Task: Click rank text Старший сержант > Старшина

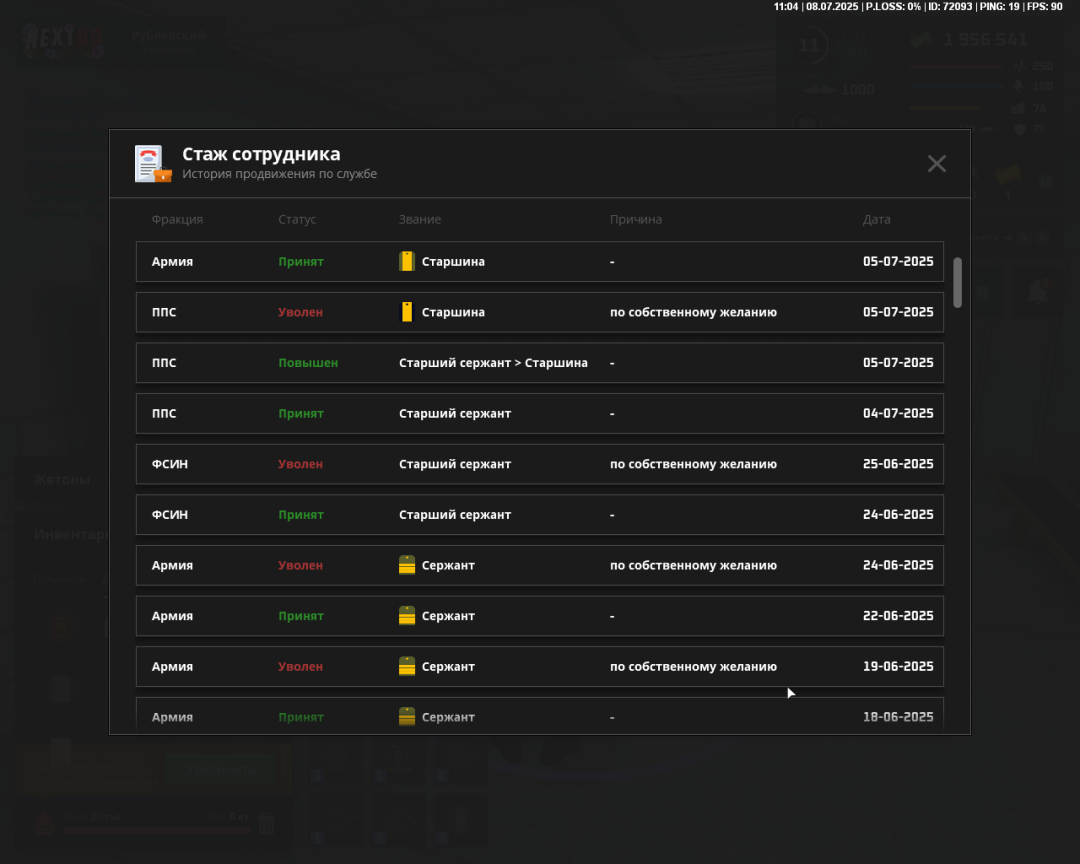Action: click(493, 362)
